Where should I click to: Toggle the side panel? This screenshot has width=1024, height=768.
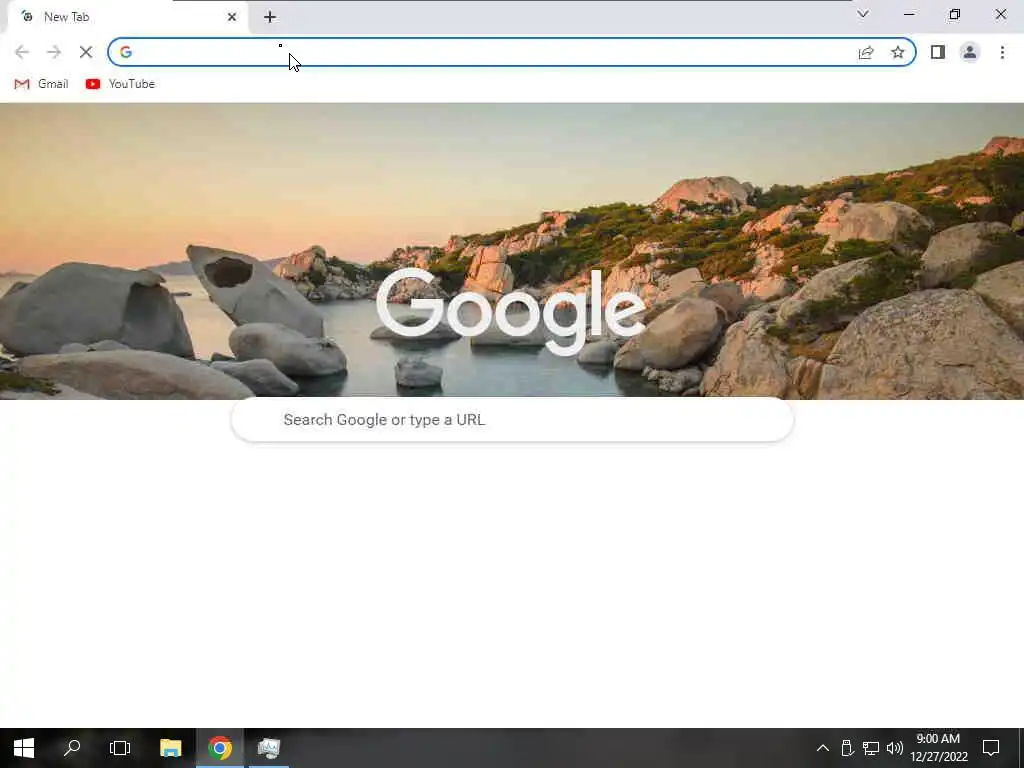938,52
